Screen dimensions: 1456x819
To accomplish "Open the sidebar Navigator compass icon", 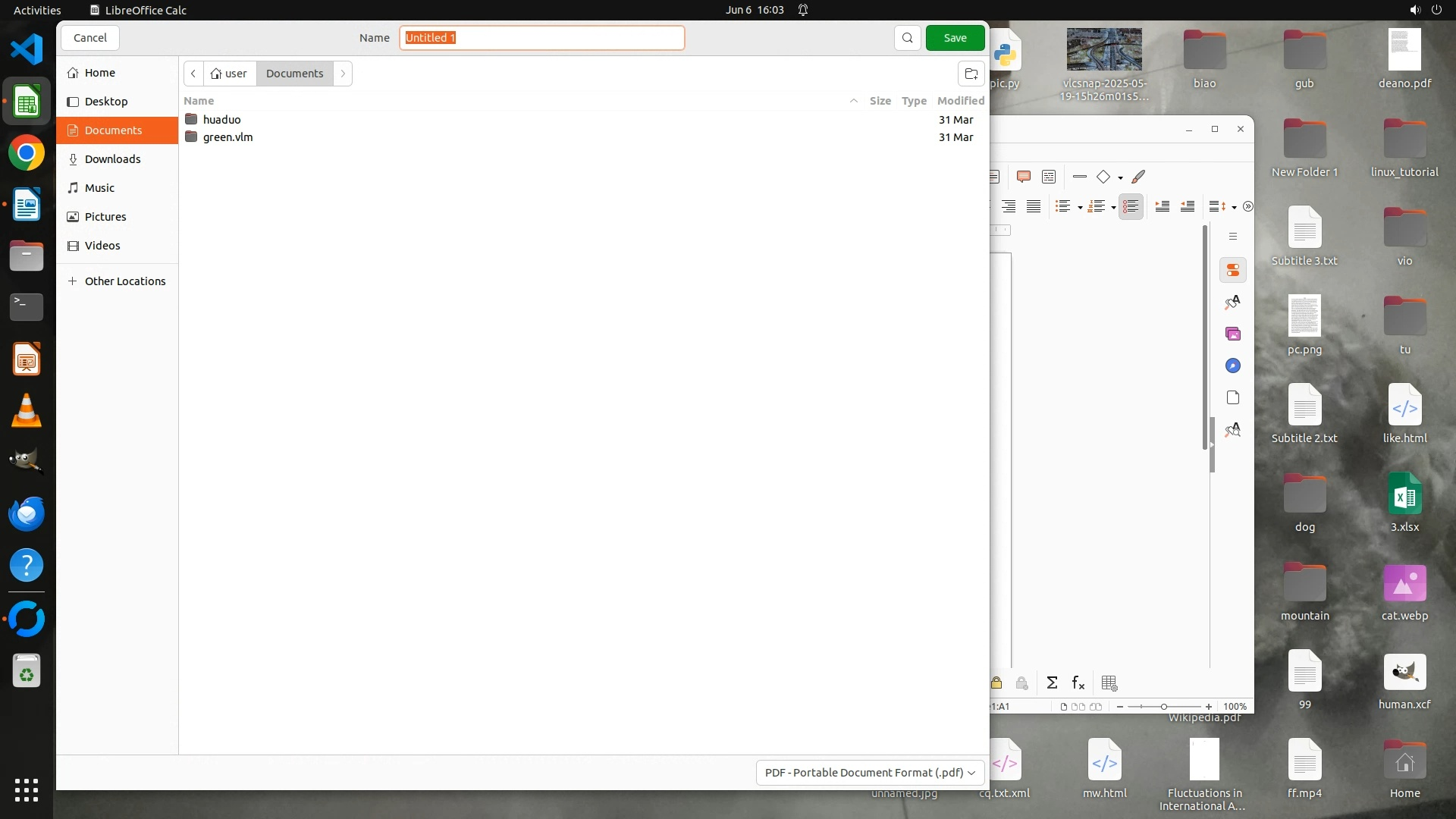I will click(x=1233, y=366).
